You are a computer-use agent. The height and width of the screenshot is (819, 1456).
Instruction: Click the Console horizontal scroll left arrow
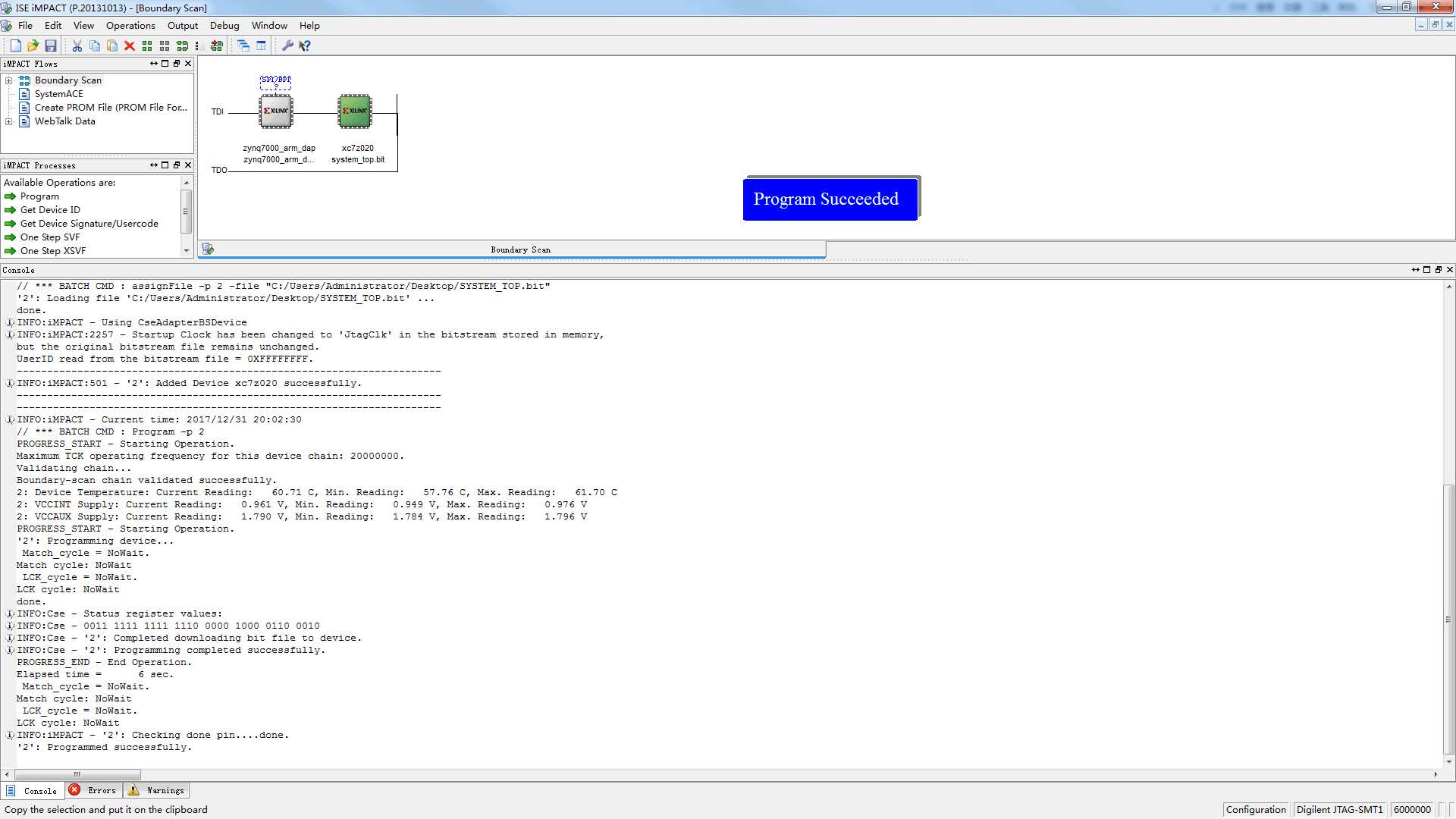tap(7, 774)
